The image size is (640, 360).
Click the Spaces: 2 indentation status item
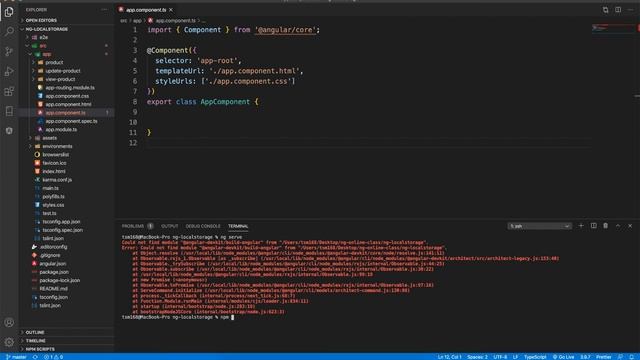click(477, 357)
